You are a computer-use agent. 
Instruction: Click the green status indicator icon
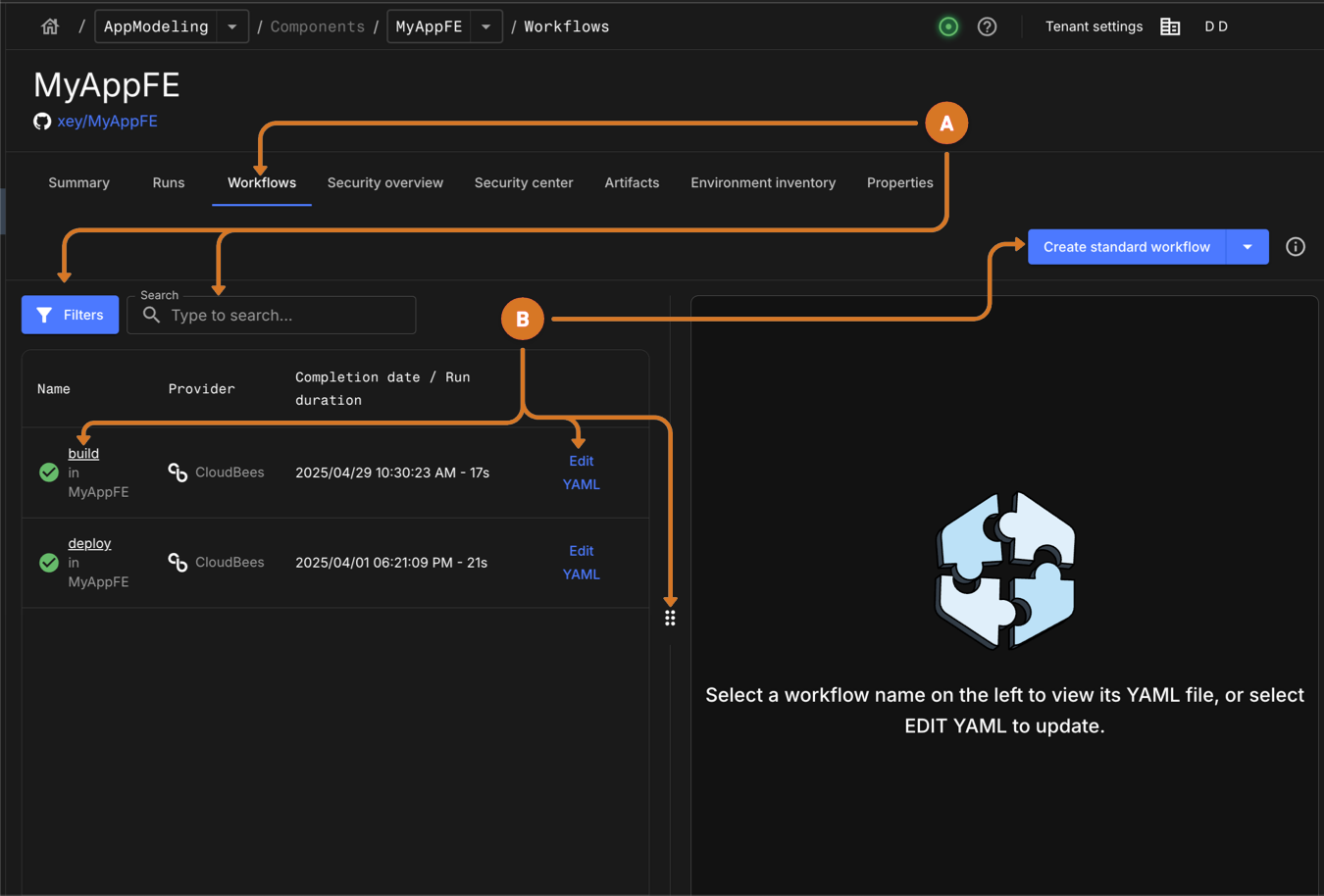click(948, 26)
